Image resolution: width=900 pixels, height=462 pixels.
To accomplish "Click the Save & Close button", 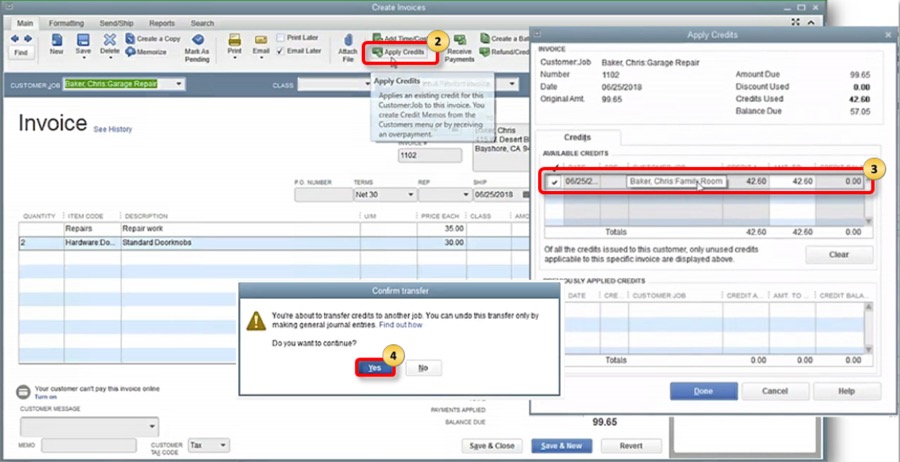I will [x=491, y=446].
